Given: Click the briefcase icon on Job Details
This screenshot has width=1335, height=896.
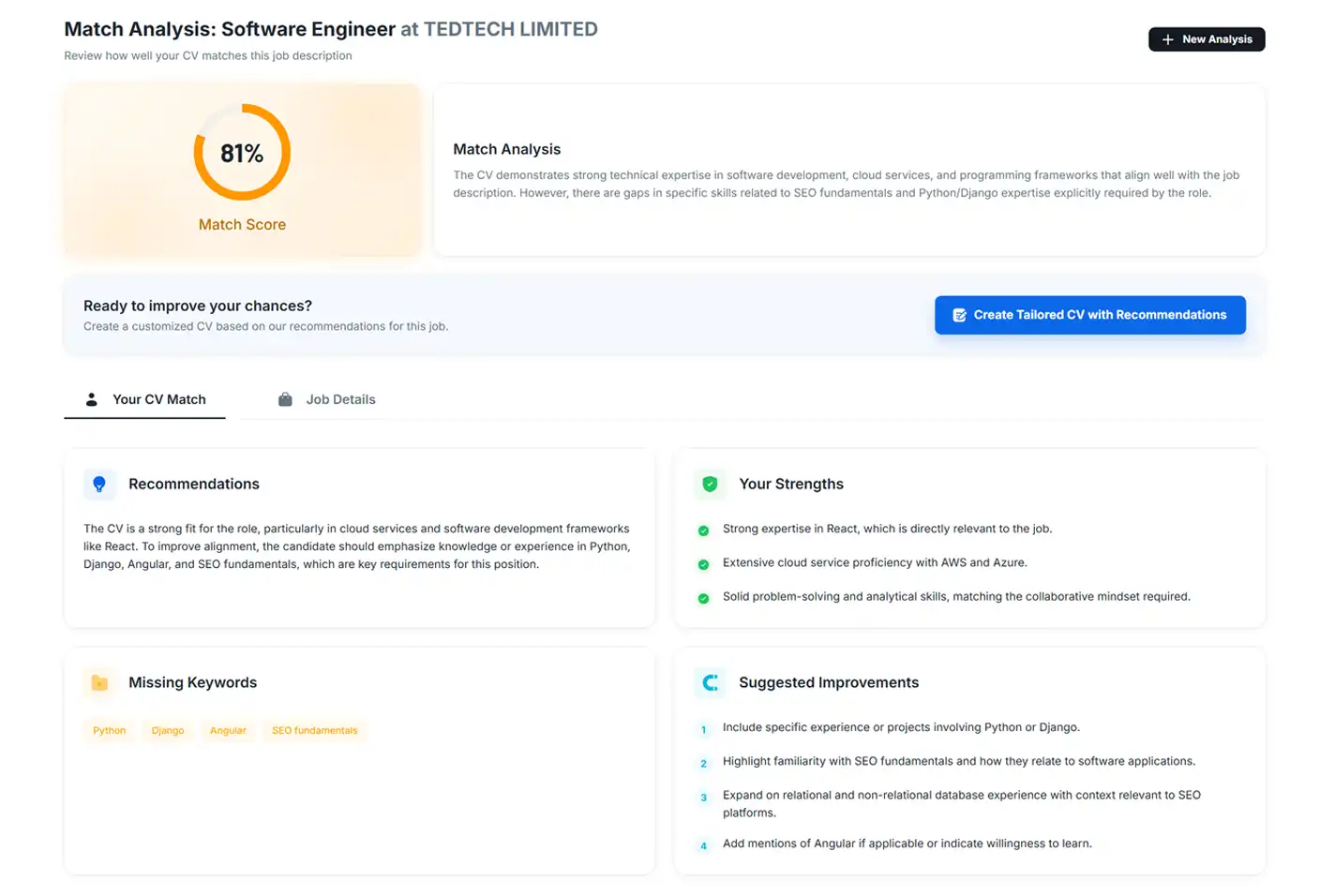Looking at the screenshot, I should pos(285,400).
